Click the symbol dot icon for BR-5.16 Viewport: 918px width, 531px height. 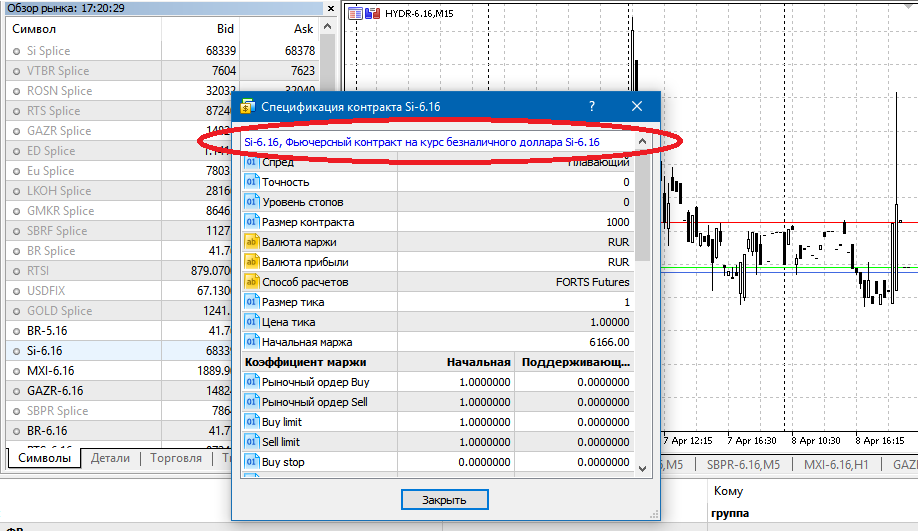(x=16, y=331)
